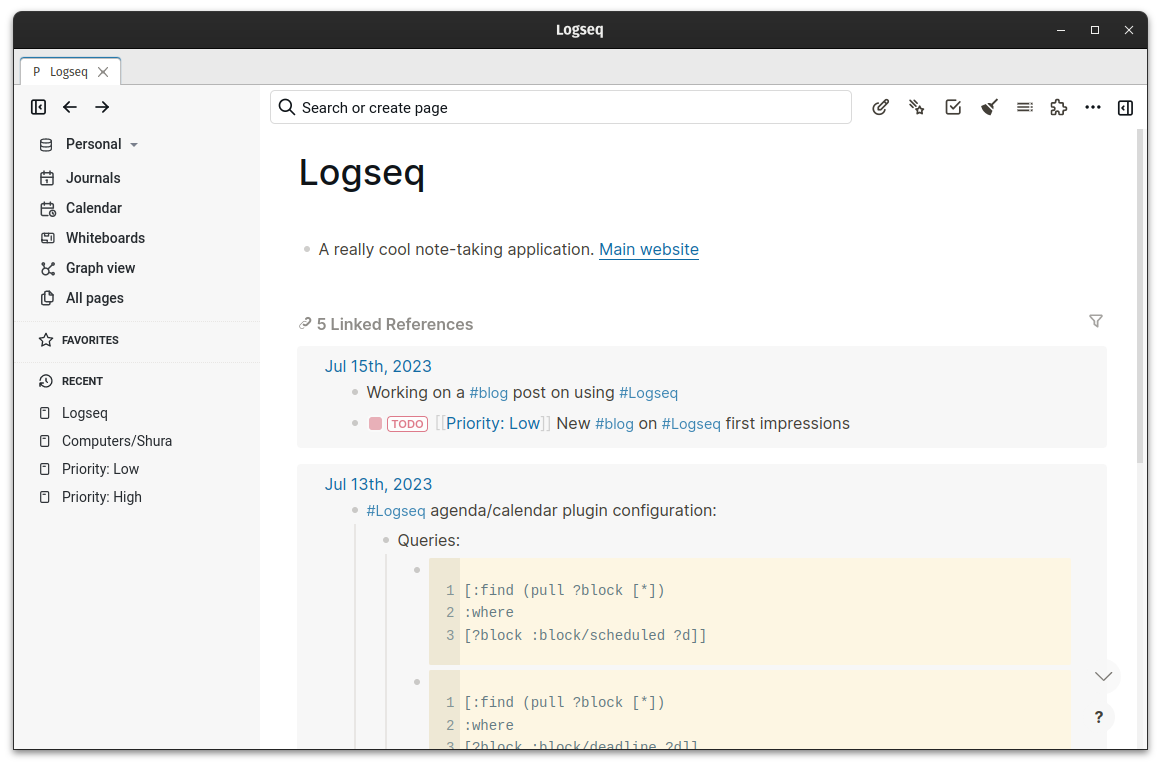Focus the Search or create page field
Viewport: 1161px width, 766px height.
coord(561,107)
